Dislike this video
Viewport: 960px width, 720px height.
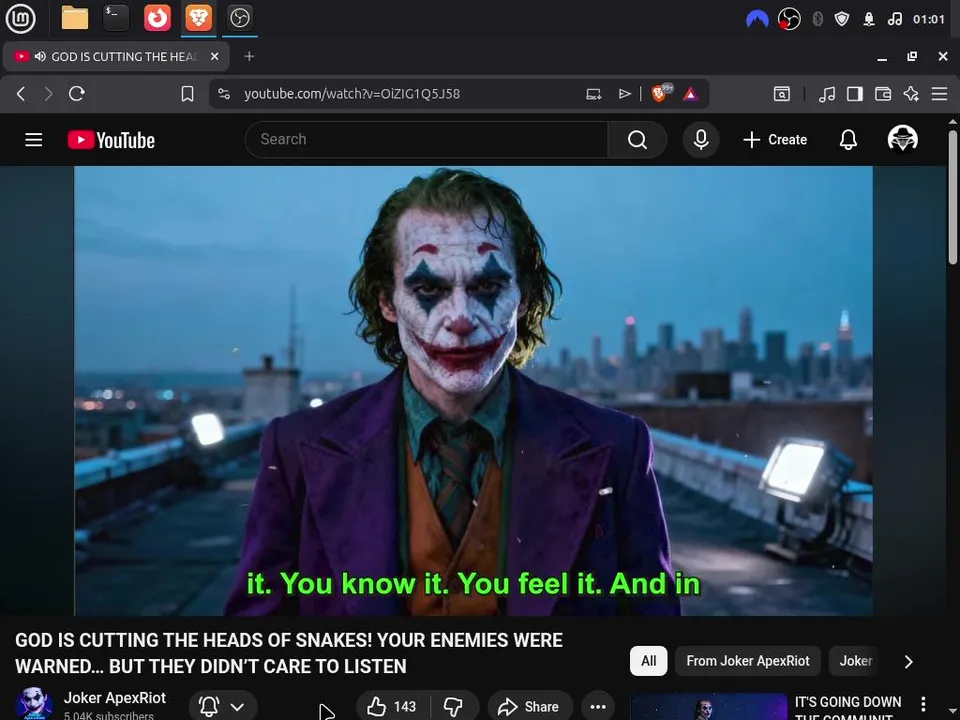point(454,707)
